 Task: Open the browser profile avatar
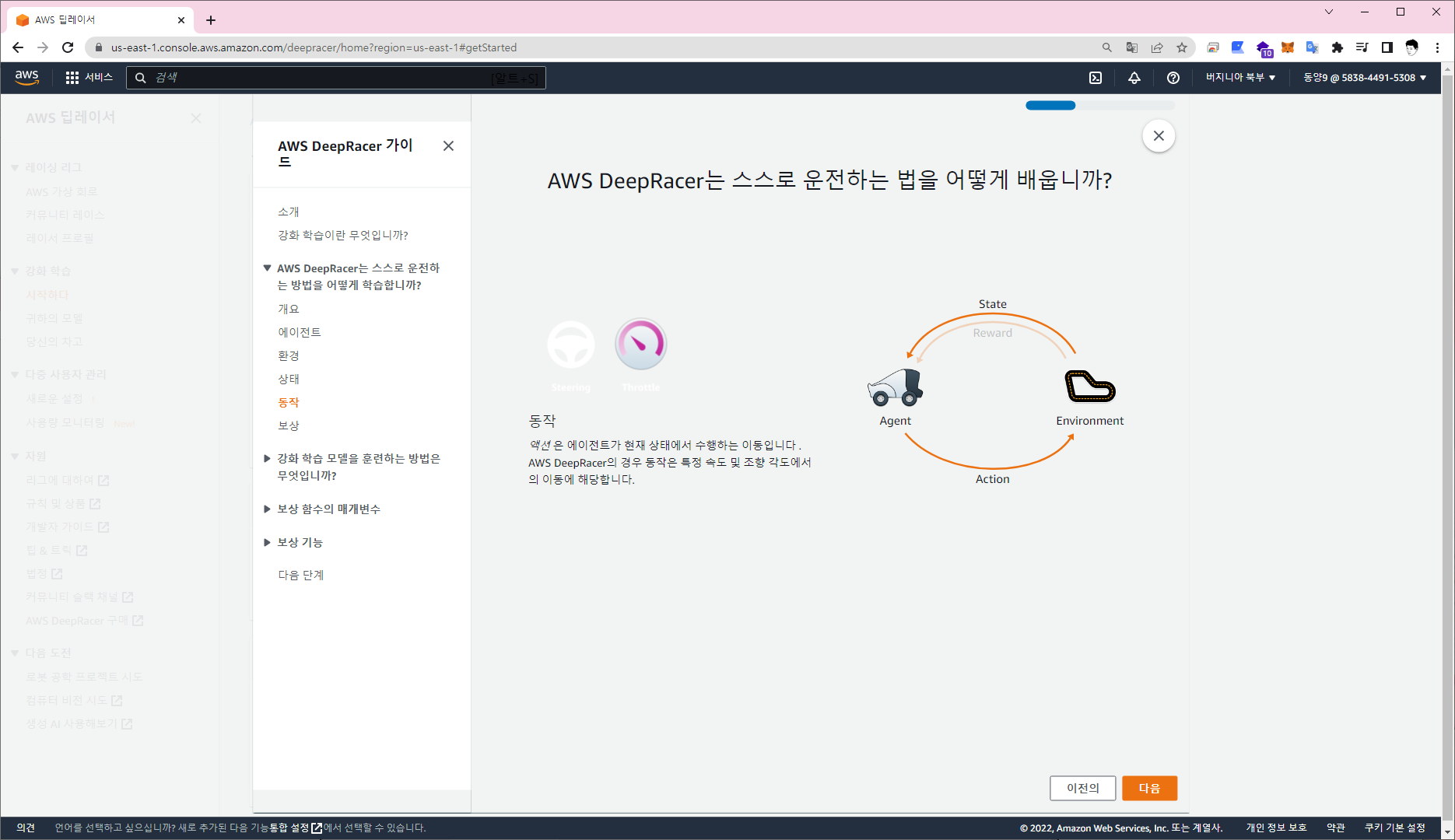[1412, 47]
